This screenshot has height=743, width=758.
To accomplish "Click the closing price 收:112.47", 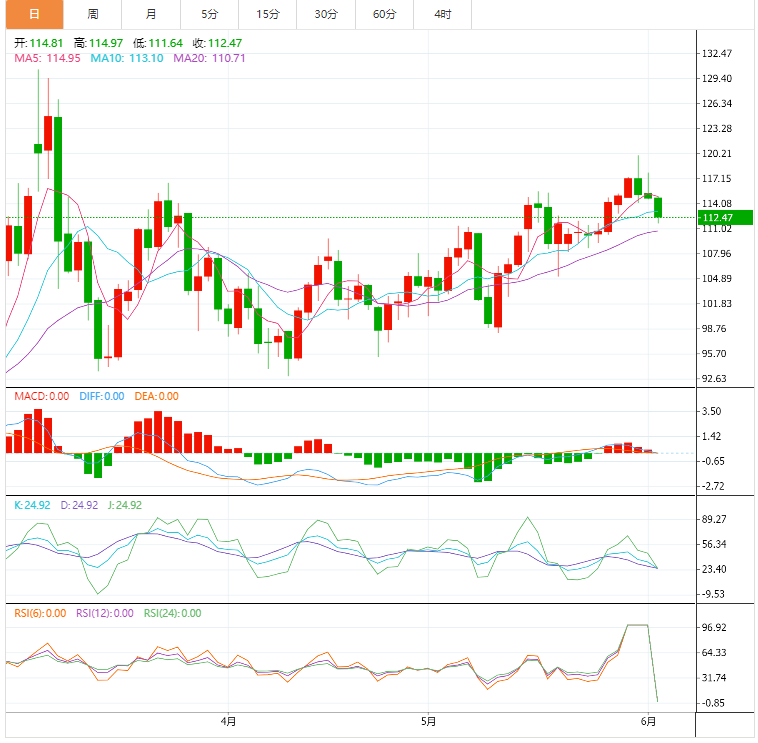I will [217, 43].
